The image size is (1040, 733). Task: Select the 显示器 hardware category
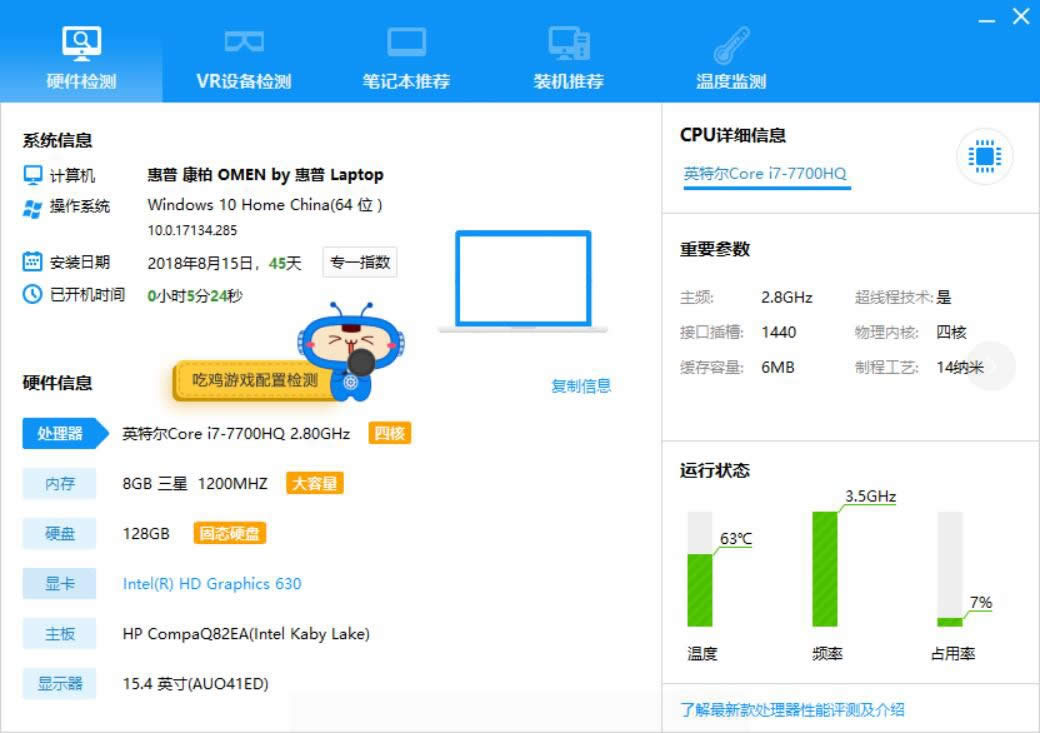click(59, 684)
